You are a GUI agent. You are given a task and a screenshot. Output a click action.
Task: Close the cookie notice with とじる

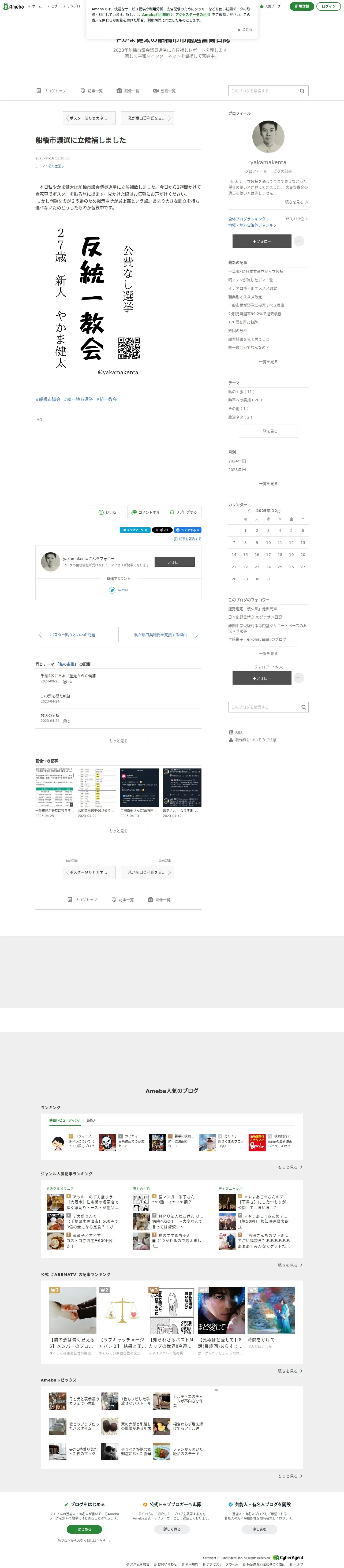245,29
